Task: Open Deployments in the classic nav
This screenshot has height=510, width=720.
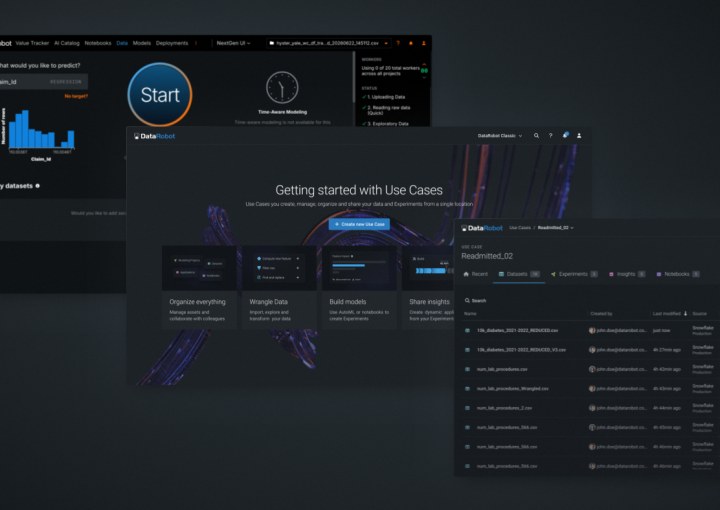Action: pos(172,43)
